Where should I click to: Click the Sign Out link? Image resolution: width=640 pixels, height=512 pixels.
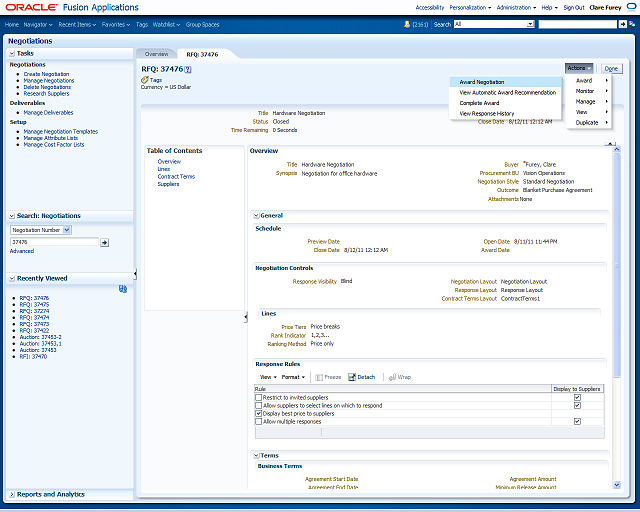click(x=574, y=8)
